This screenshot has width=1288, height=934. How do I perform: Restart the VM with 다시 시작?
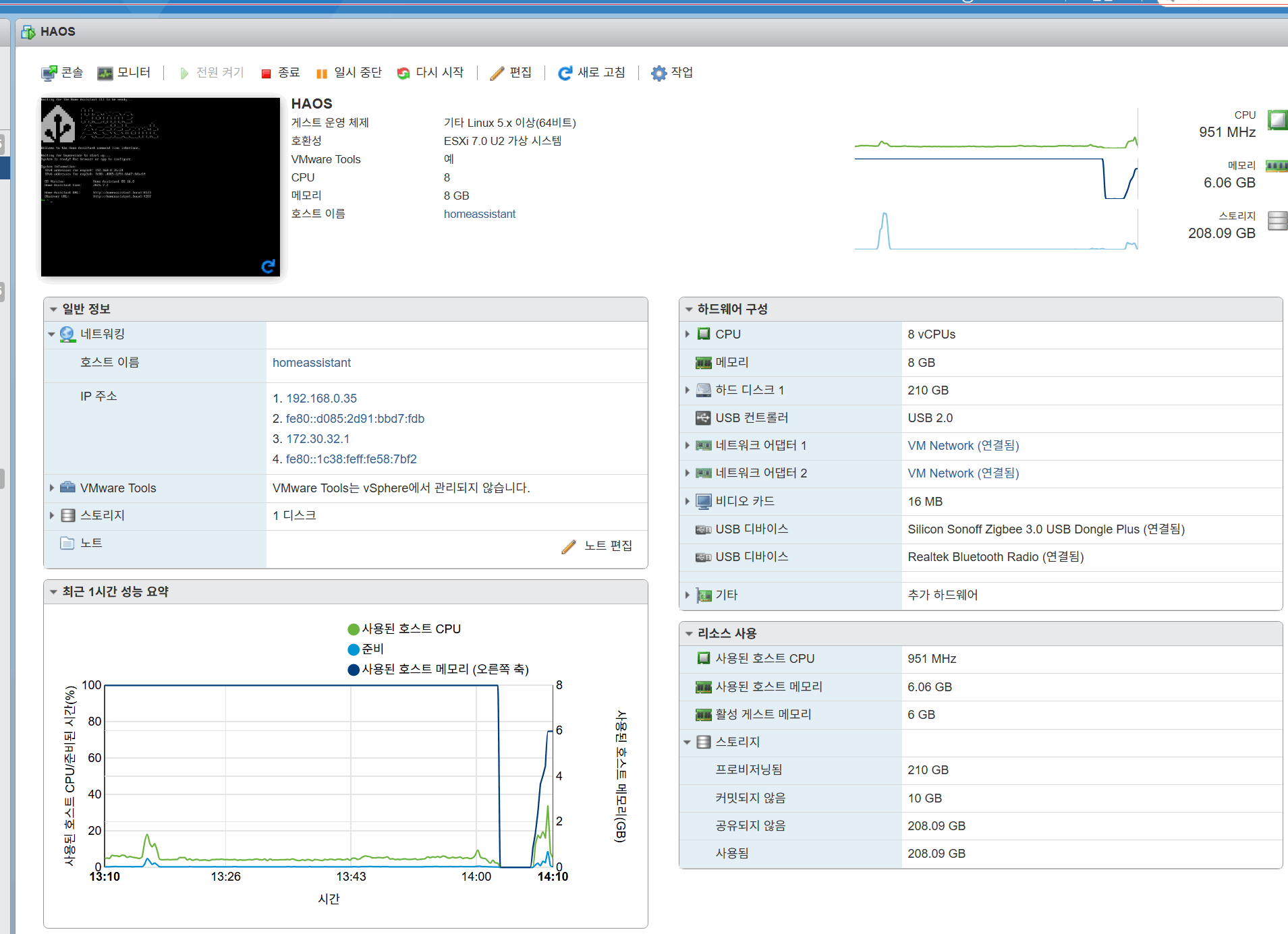(430, 73)
